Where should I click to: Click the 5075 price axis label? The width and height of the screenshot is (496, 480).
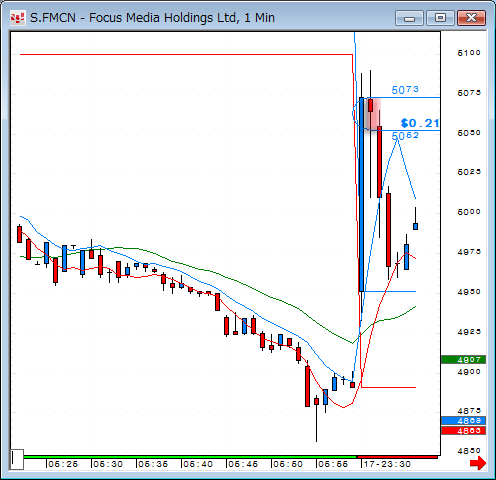pyautogui.click(x=469, y=93)
